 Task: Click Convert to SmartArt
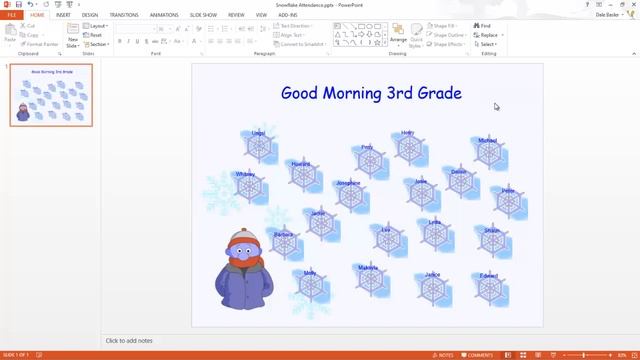(300, 44)
